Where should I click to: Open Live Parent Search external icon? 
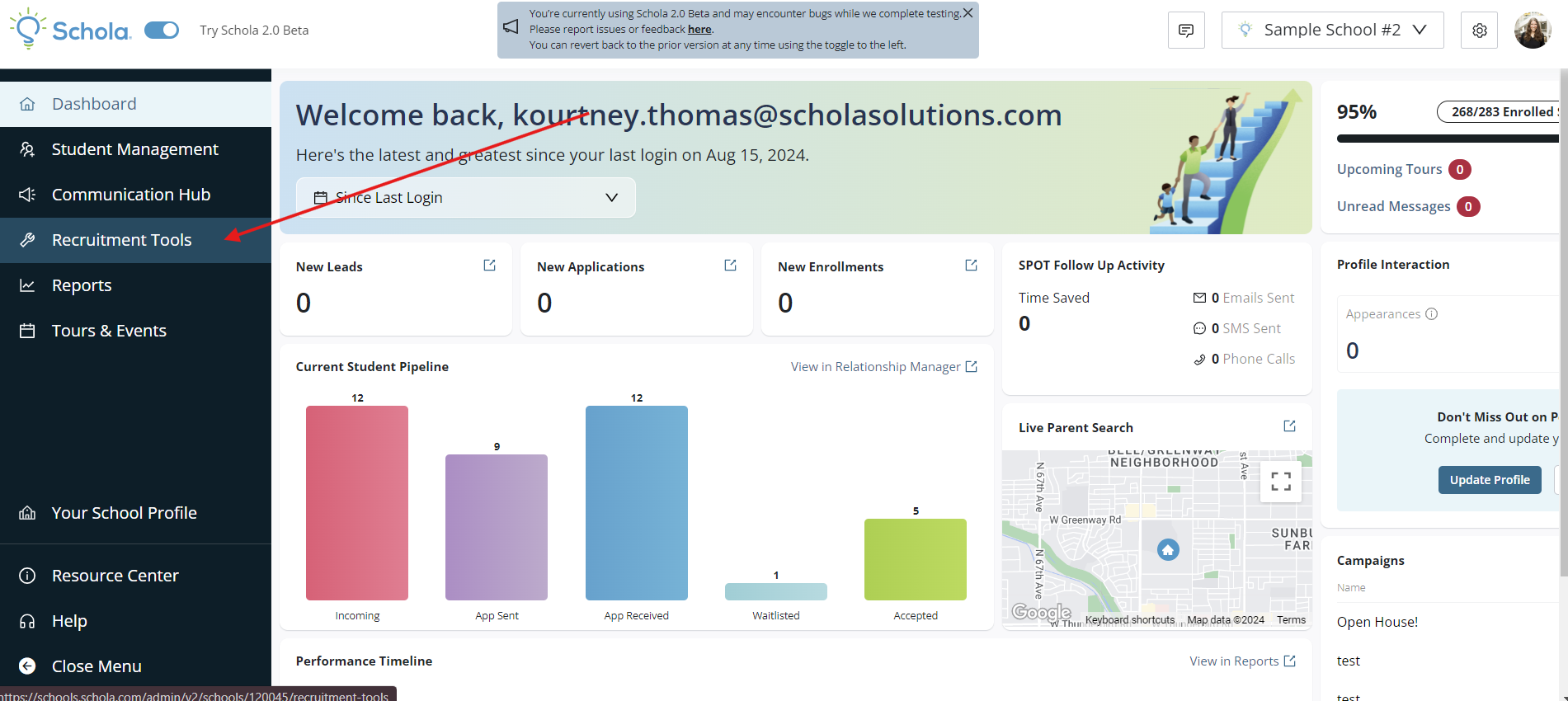click(1289, 426)
